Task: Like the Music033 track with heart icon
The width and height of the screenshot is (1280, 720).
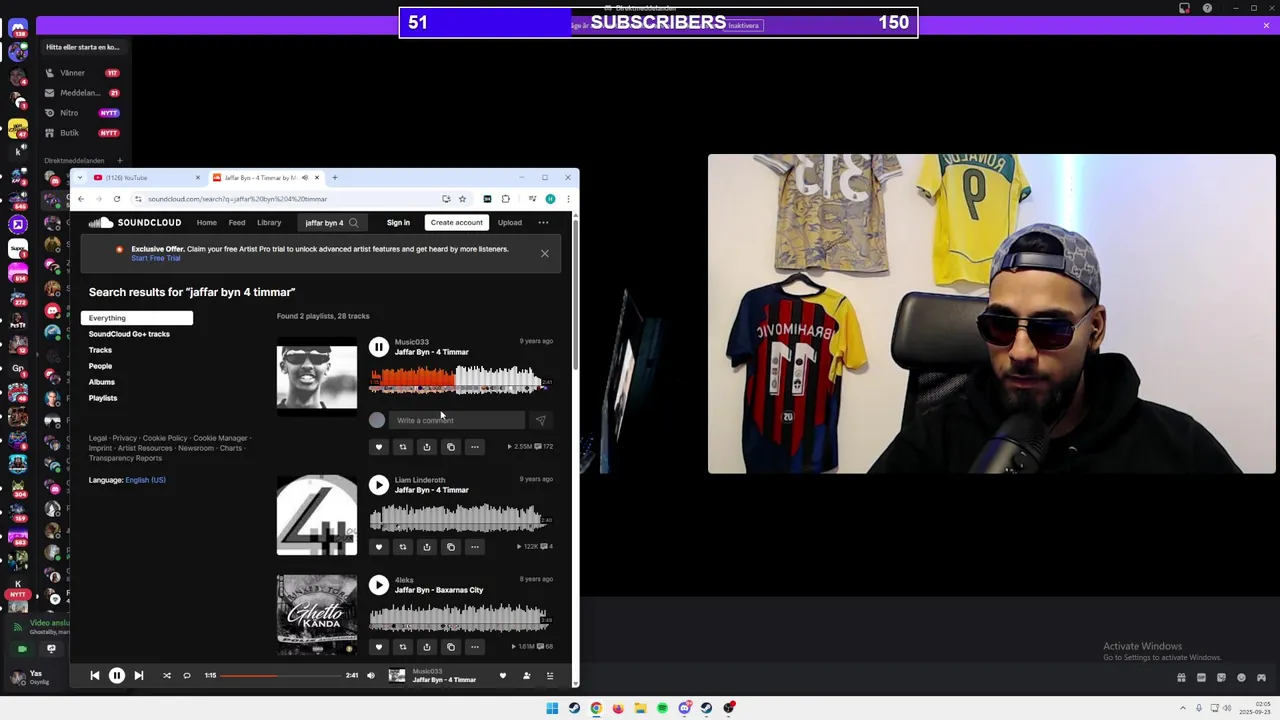Action: pos(378,447)
